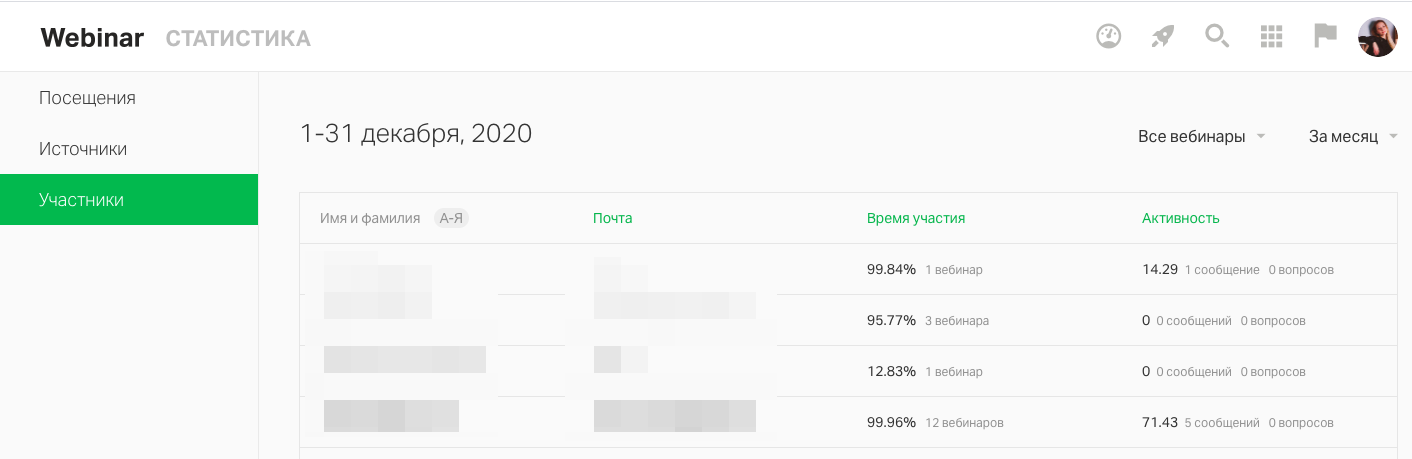The image size is (1412, 459).
Task: Click the flag icon in header
Action: [1325, 37]
